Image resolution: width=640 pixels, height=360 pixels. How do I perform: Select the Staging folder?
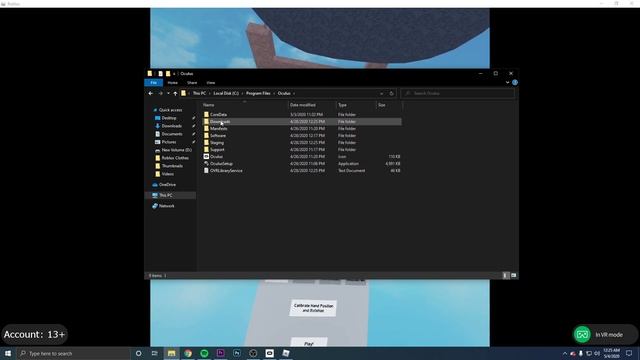pyautogui.click(x=217, y=142)
